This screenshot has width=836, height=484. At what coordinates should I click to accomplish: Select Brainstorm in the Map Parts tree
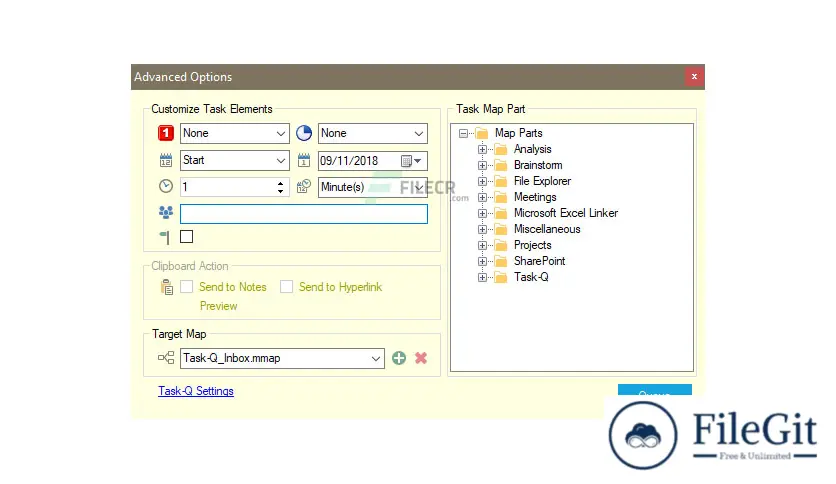pos(538,165)
